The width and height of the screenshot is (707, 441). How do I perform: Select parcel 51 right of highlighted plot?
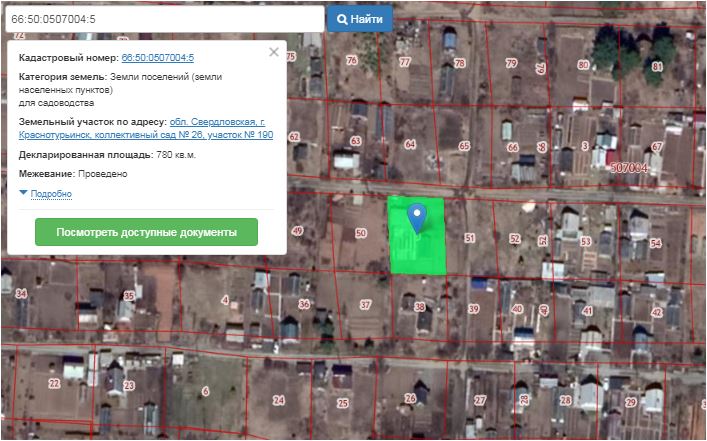[x=469, y=238]
